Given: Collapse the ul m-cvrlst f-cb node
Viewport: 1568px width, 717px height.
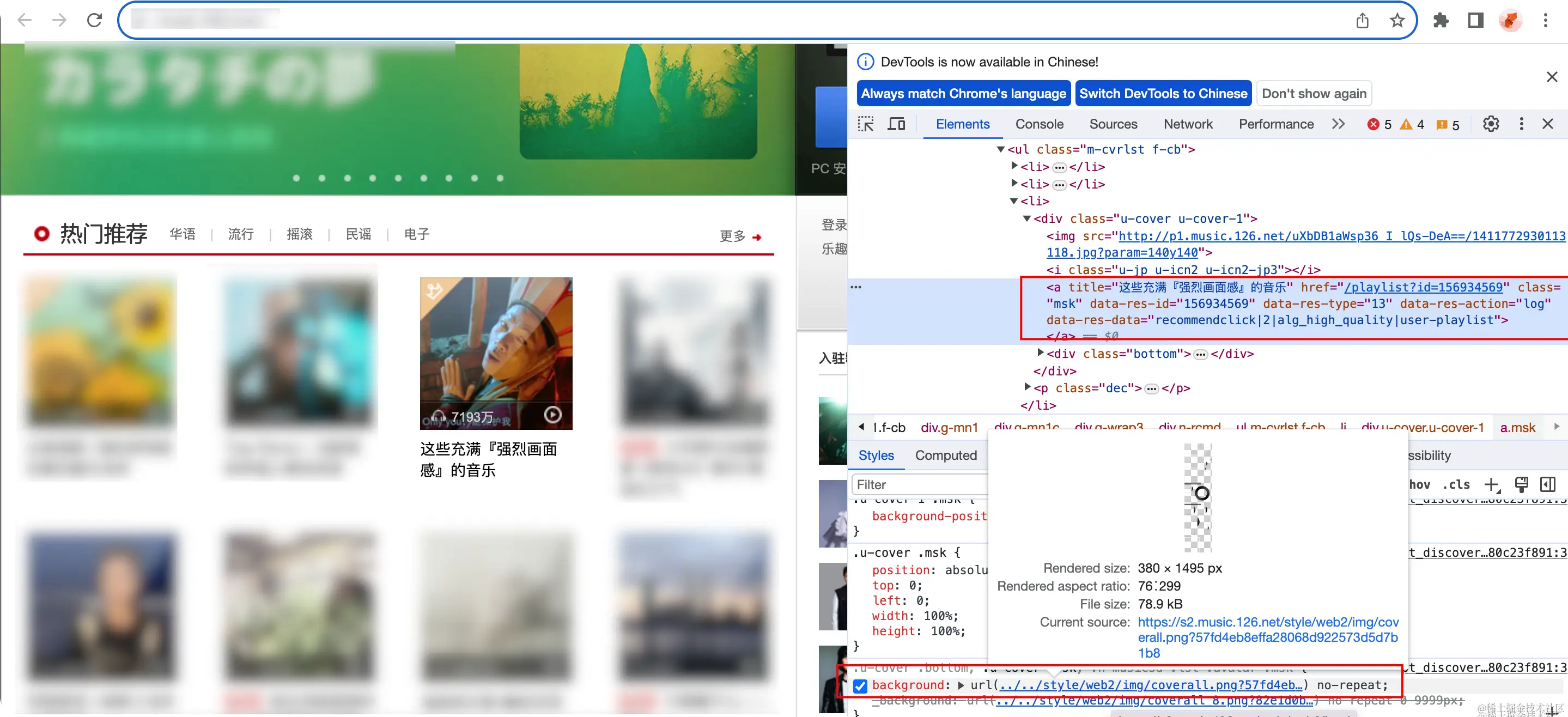Looking at the screenshot, I should (1000, 149).
